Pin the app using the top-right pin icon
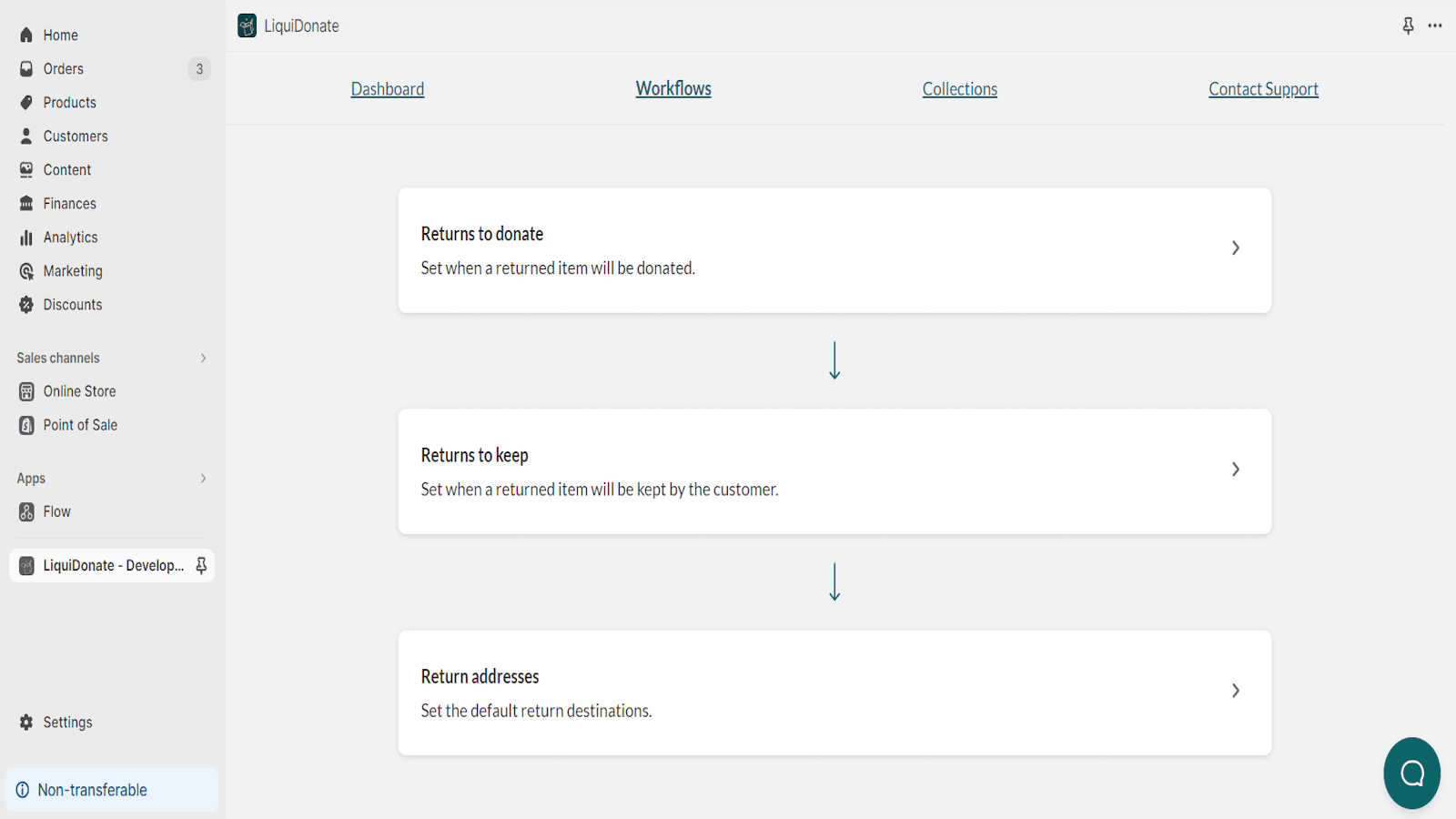This screenshot has width=1456, height=819. [x=1408, y=25]
